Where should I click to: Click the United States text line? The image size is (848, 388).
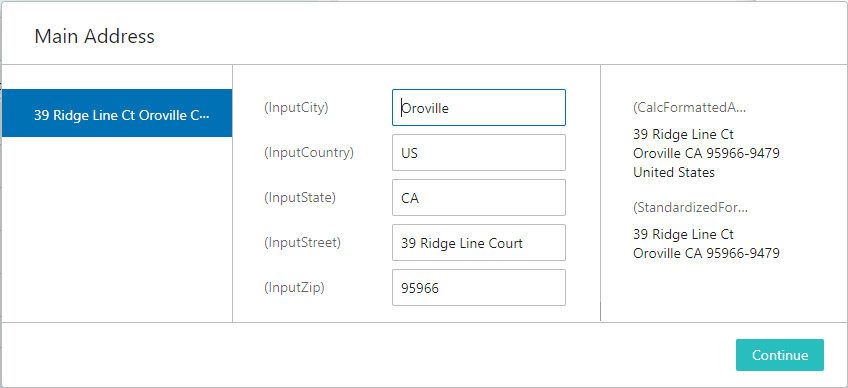click(x=674, y=173)
